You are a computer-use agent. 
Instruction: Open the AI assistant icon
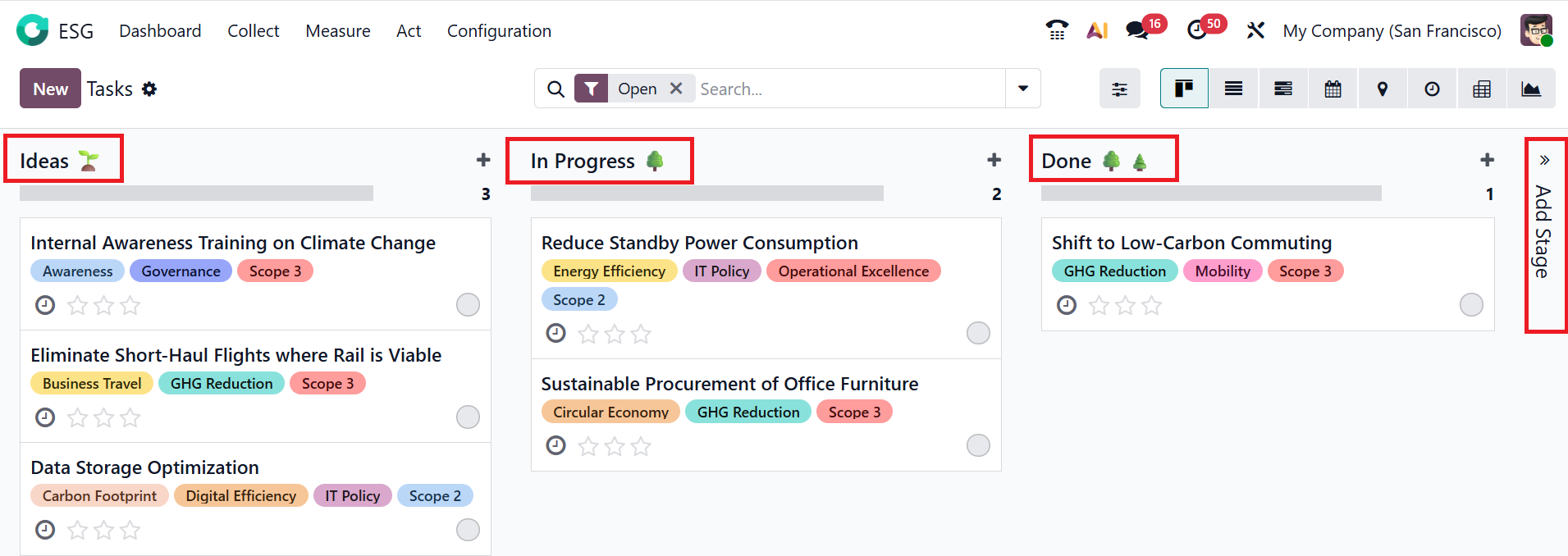[x=1097, y=30]
